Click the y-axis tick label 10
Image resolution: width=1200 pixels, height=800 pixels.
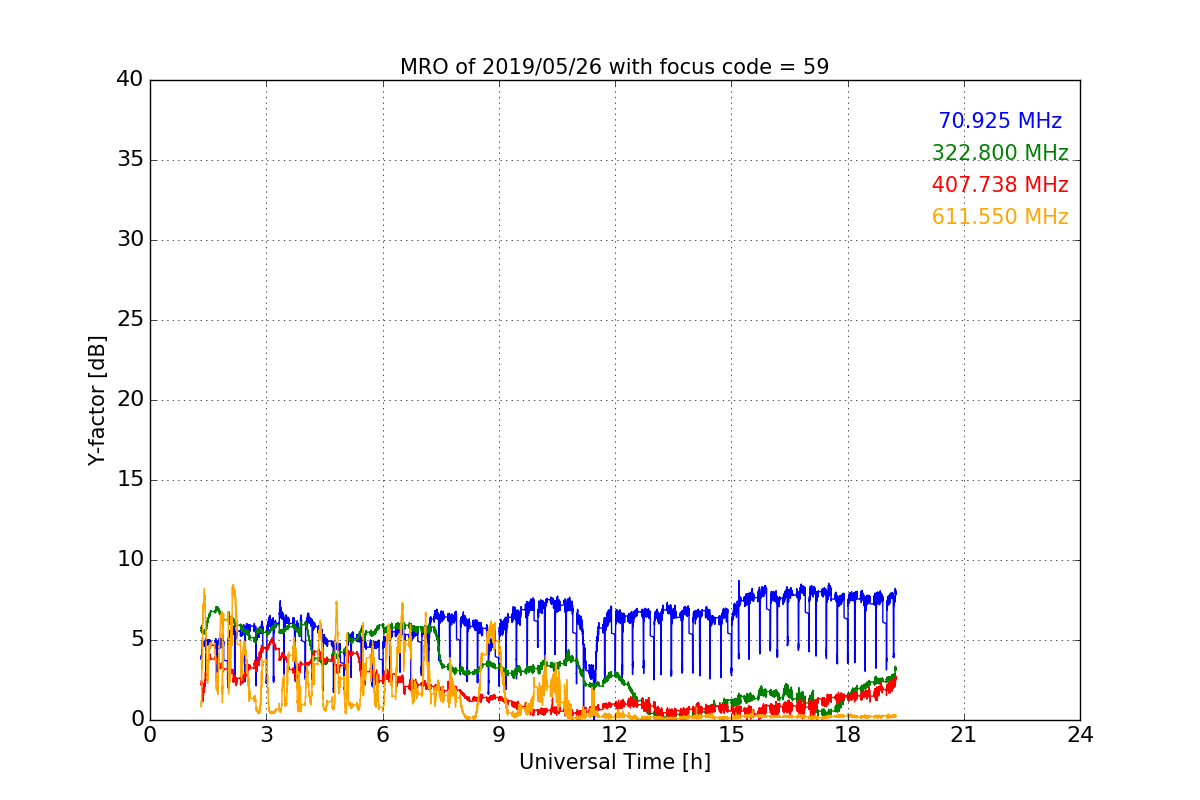(x=130, y=560)
